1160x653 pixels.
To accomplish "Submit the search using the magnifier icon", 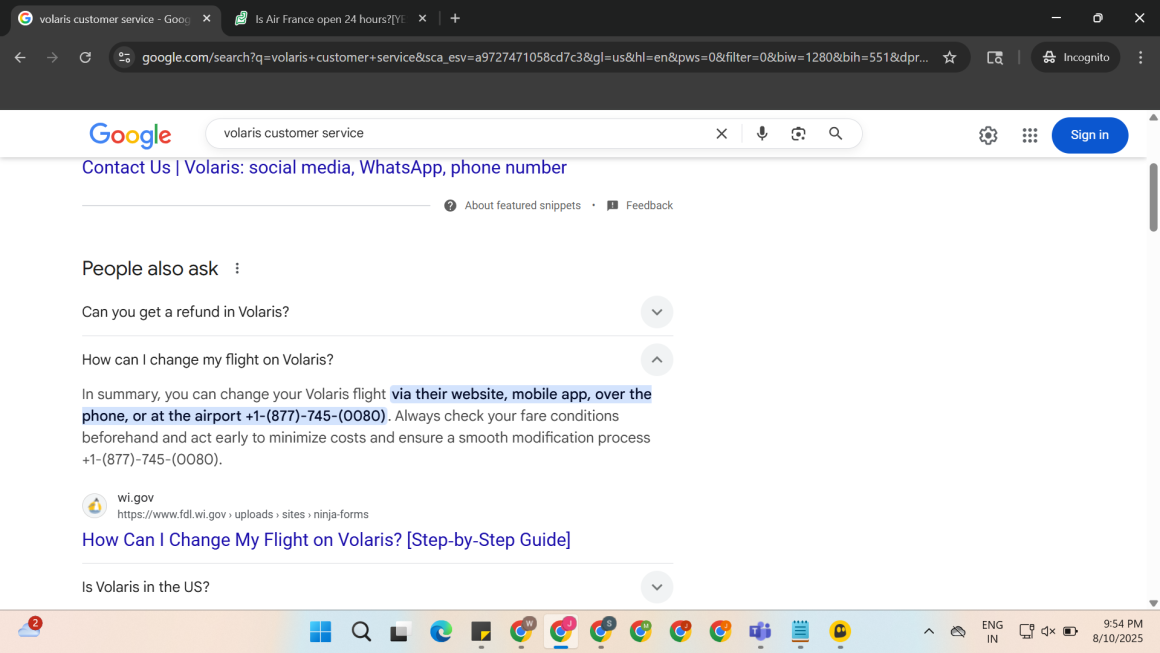I will click(835, 134).
